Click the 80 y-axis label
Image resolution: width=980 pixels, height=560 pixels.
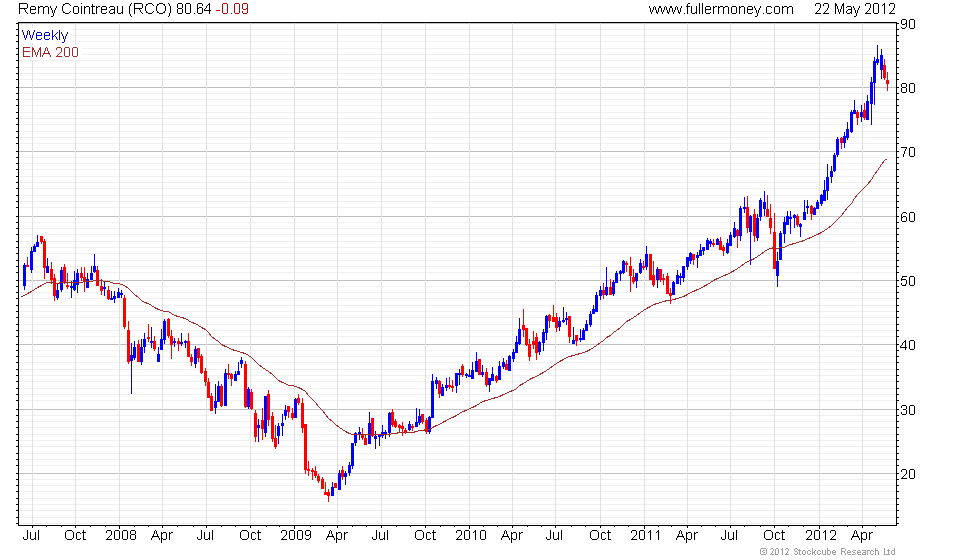pyautogui.click(x=908, y=88)
